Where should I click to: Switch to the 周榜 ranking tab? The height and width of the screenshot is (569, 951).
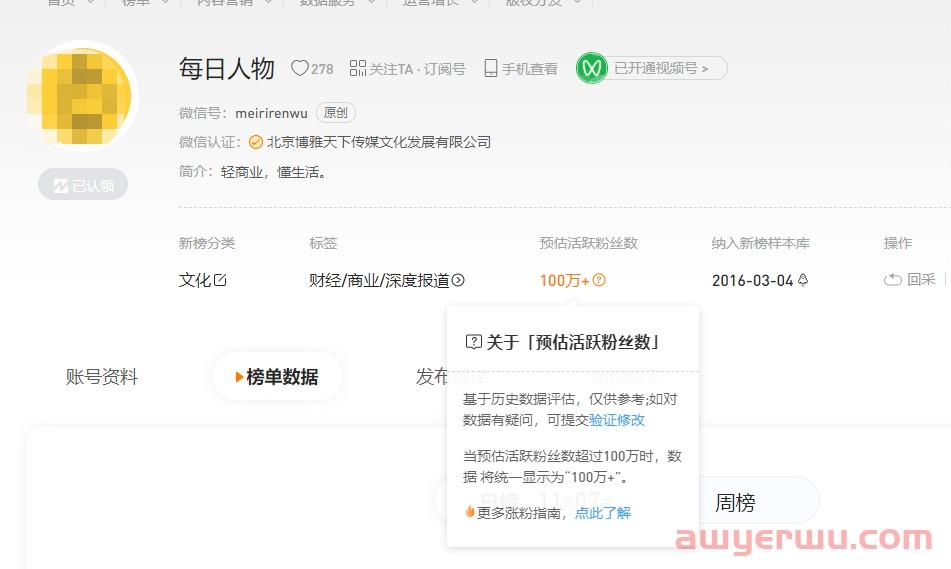735,502
